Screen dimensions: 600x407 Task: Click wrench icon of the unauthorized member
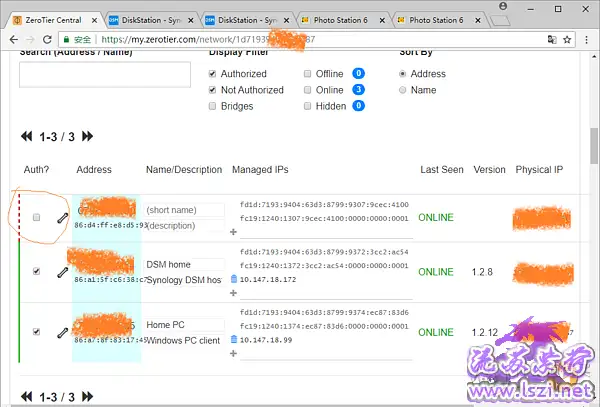click(63, 218)
